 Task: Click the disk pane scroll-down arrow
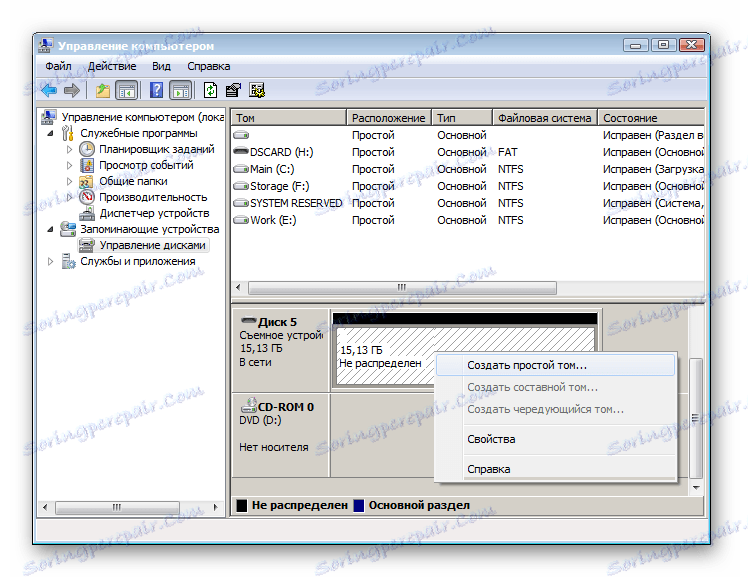tap(696, 487)
